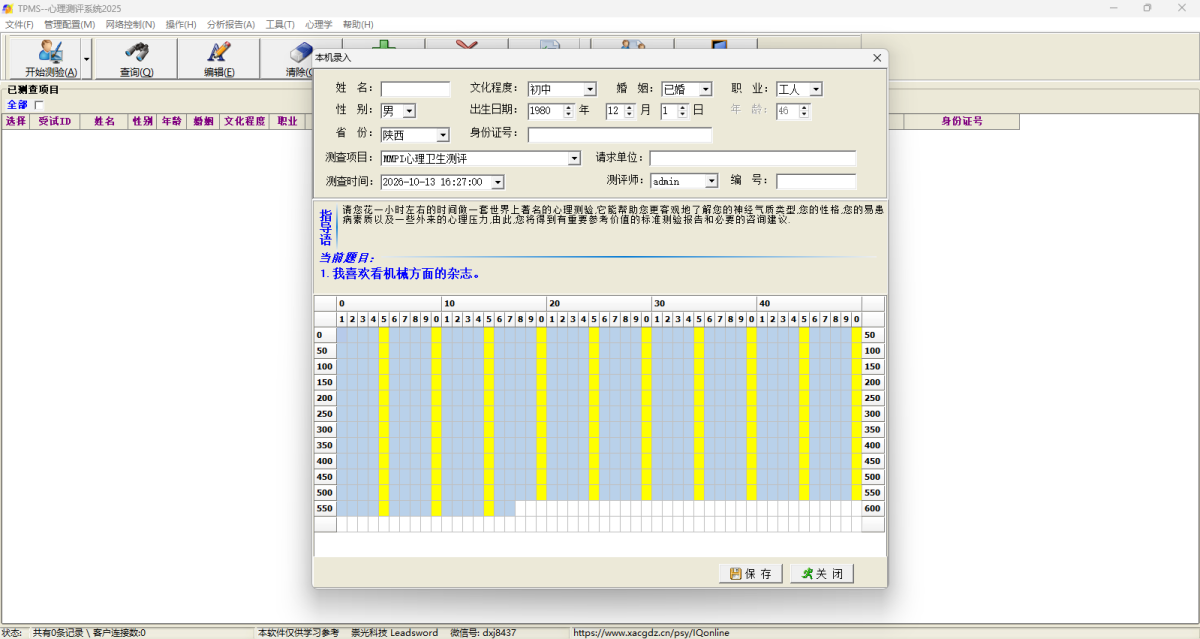Expand the 职业 occupation dropdown
The height and width of the screenshot is (639, 1200).
click(816, 89)
